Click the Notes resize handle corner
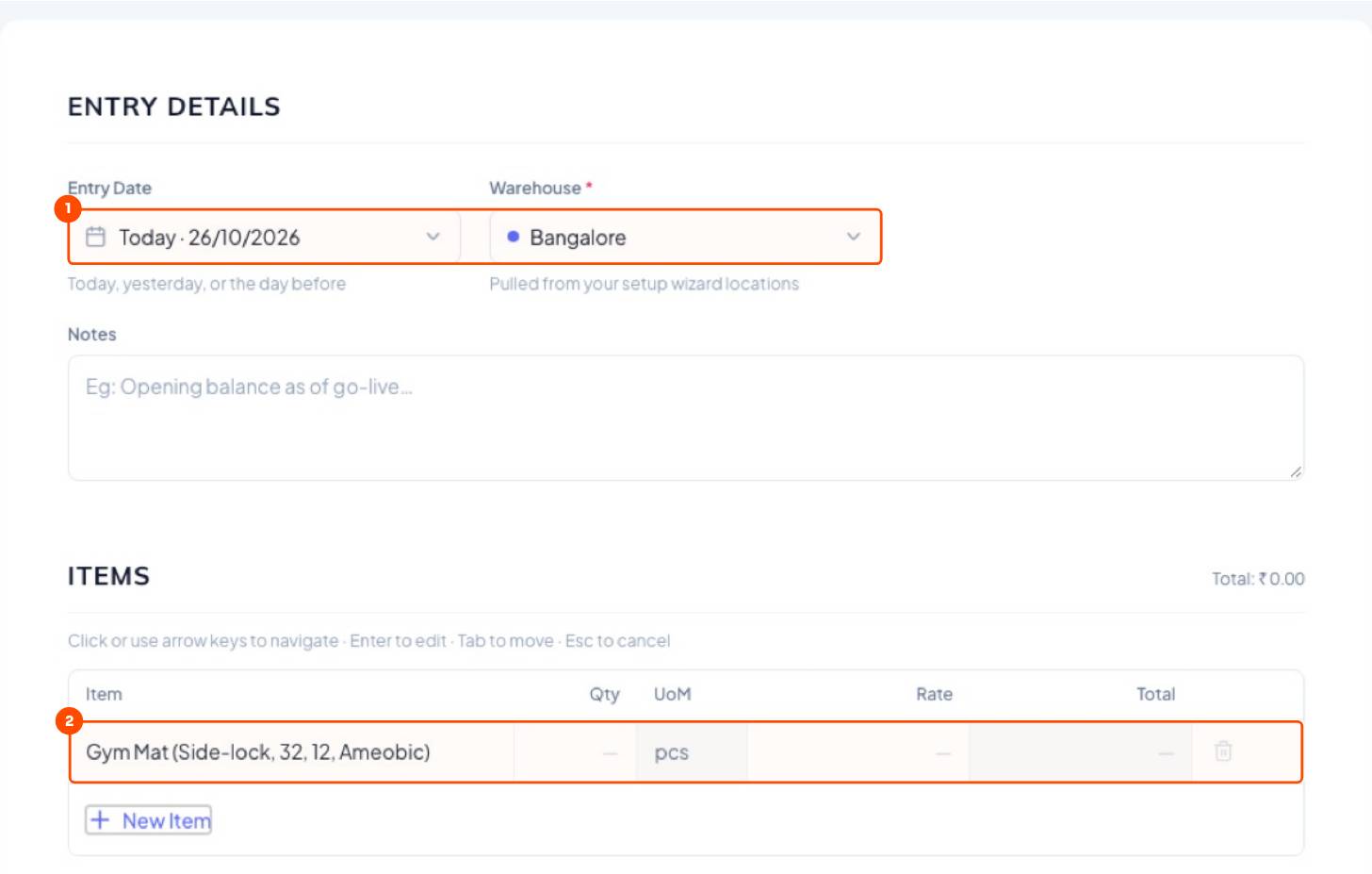Screen dimensions: 1372x874 [1296, 471]
